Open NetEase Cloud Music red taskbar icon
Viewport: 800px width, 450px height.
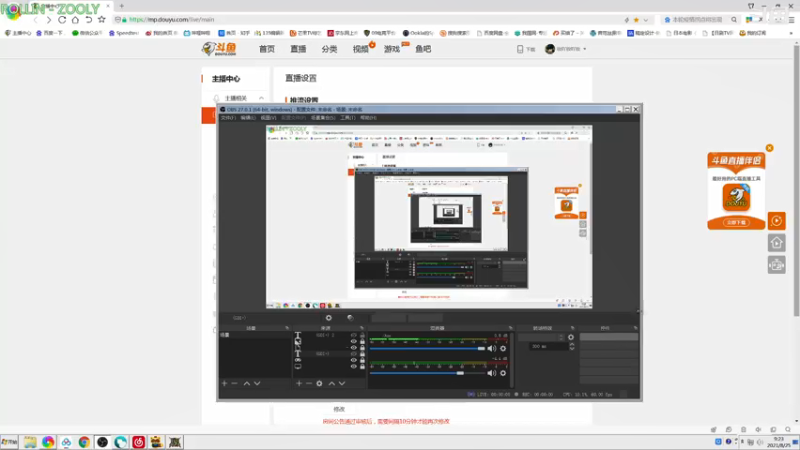[x=138, y=442]
